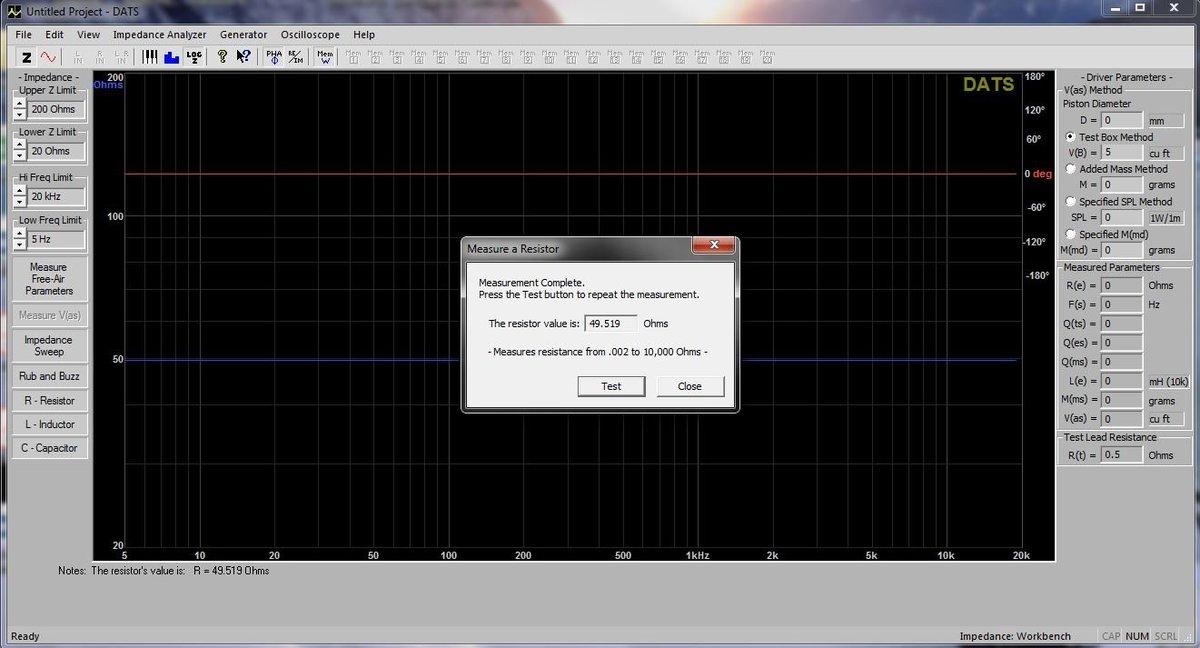
Task: Raise the Hi Freq Limit using up arrow
Action: coord(20,192)
